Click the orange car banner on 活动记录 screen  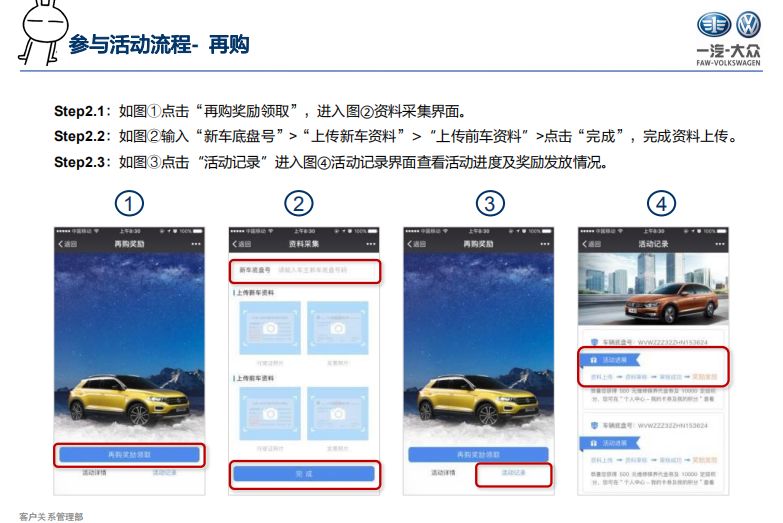(653, 289)
